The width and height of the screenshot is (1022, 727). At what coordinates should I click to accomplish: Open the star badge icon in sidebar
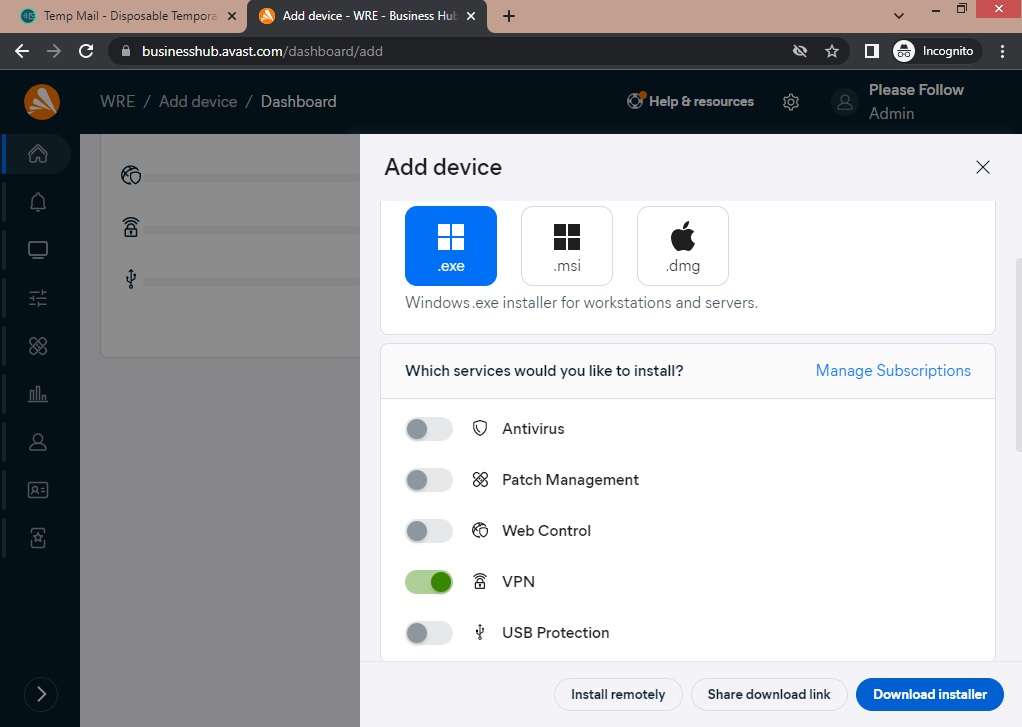coord(38,538)
